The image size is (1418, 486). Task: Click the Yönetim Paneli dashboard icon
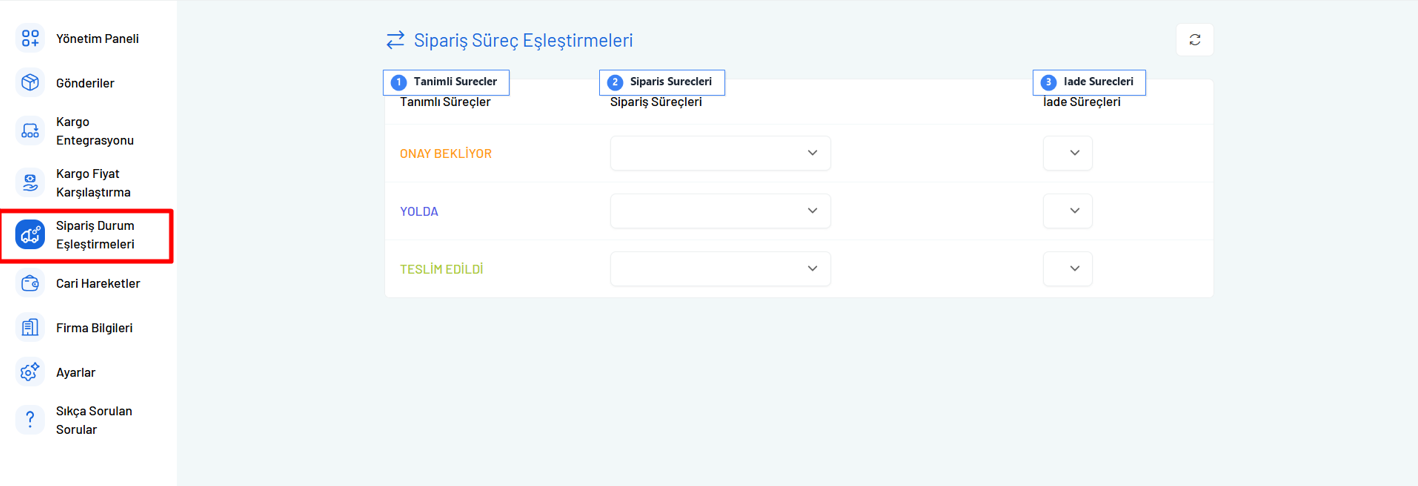30,38
